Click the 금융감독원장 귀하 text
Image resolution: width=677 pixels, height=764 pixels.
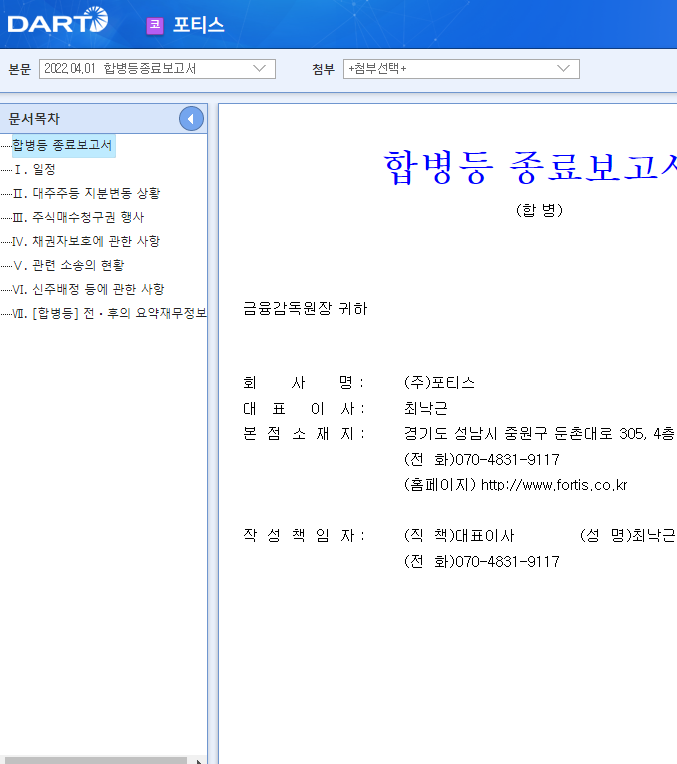point(305,308)
